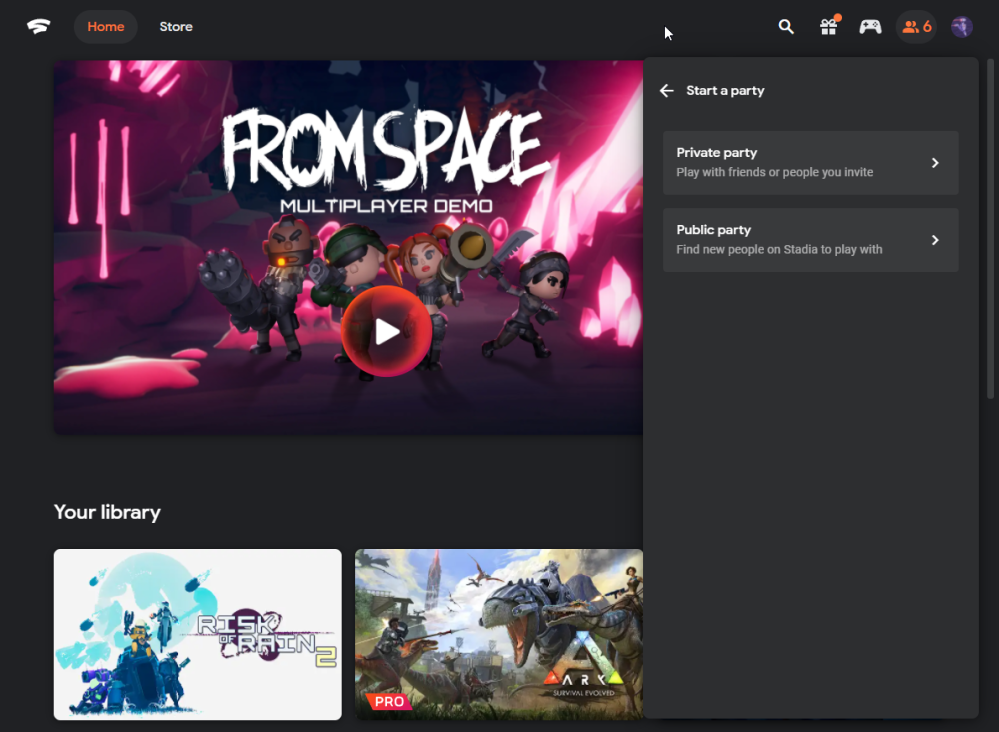The image size is (999, 732).
Task: Choose the Public party option label
Action: coord(713,230)
